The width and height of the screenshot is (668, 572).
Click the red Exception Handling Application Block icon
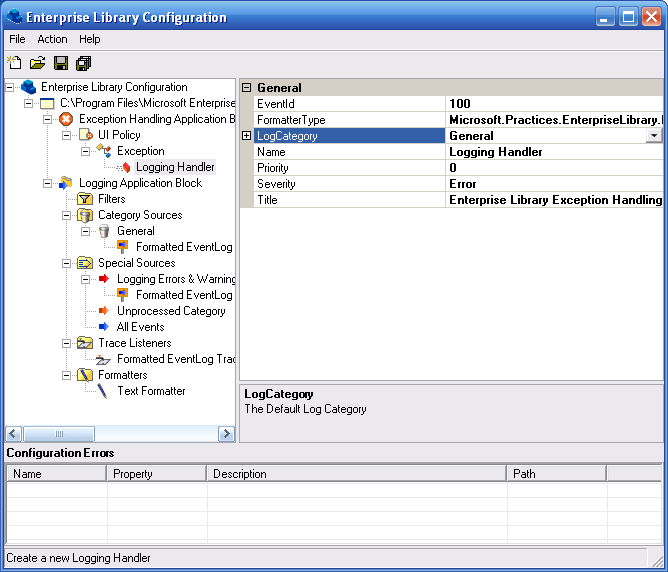click(x=66, y=119)
